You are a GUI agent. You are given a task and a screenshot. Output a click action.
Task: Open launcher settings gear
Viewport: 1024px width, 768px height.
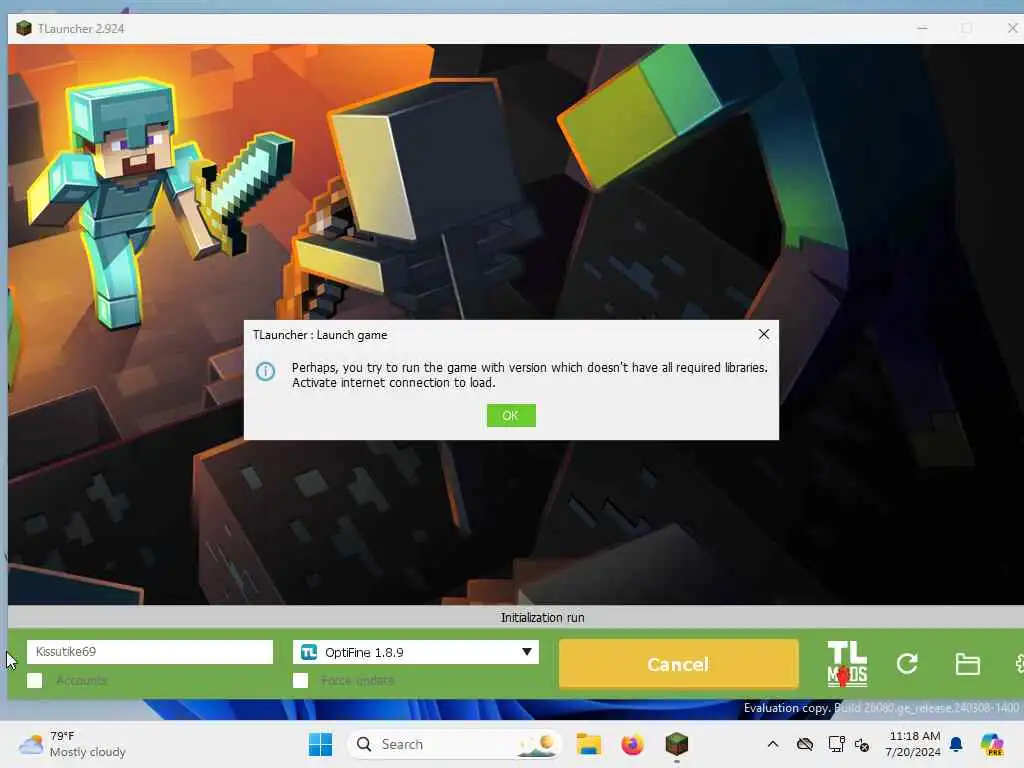tap(1019, 664)
